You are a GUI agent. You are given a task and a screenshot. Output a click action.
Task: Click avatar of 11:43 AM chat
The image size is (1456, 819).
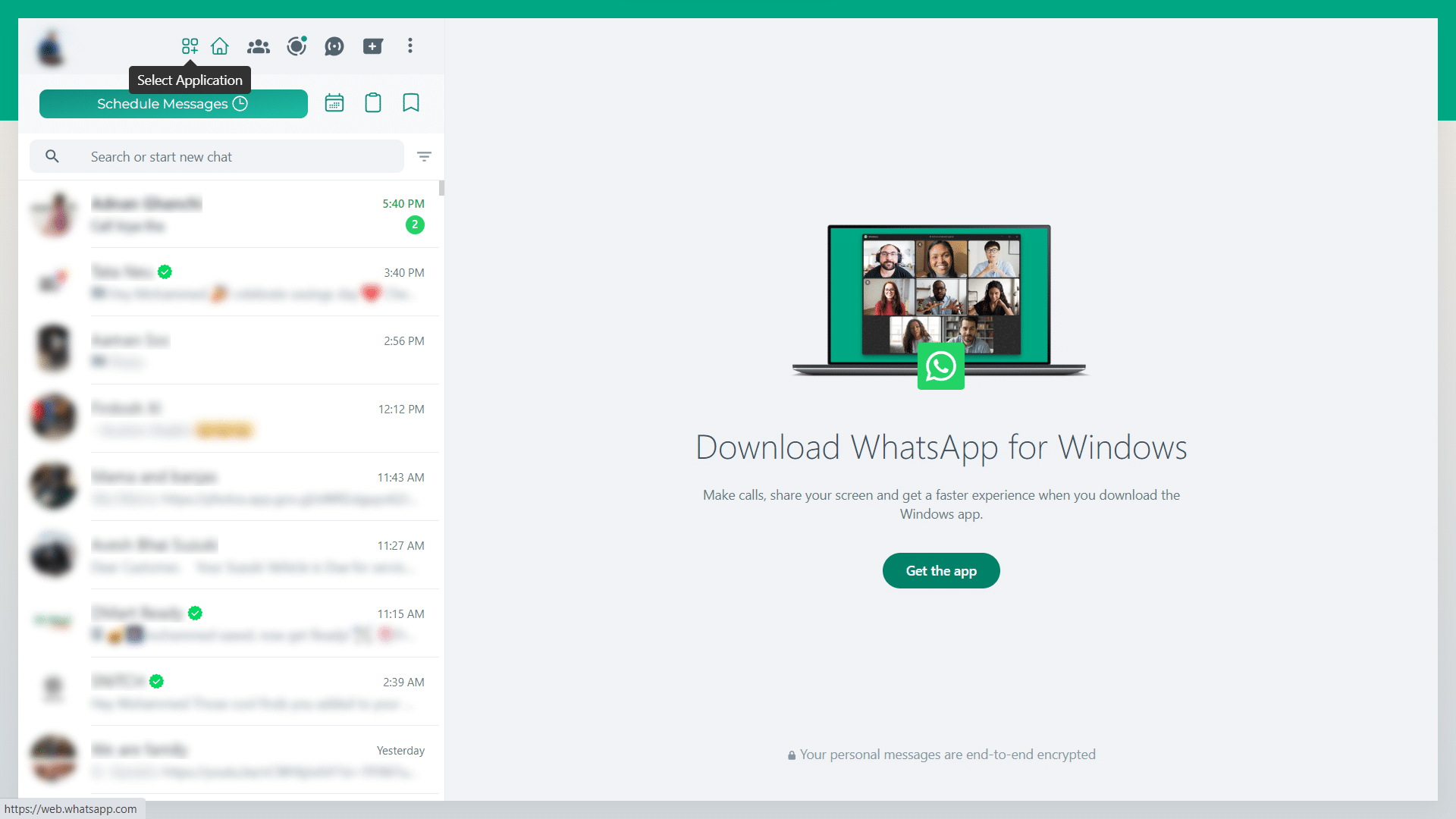(53, 485)
